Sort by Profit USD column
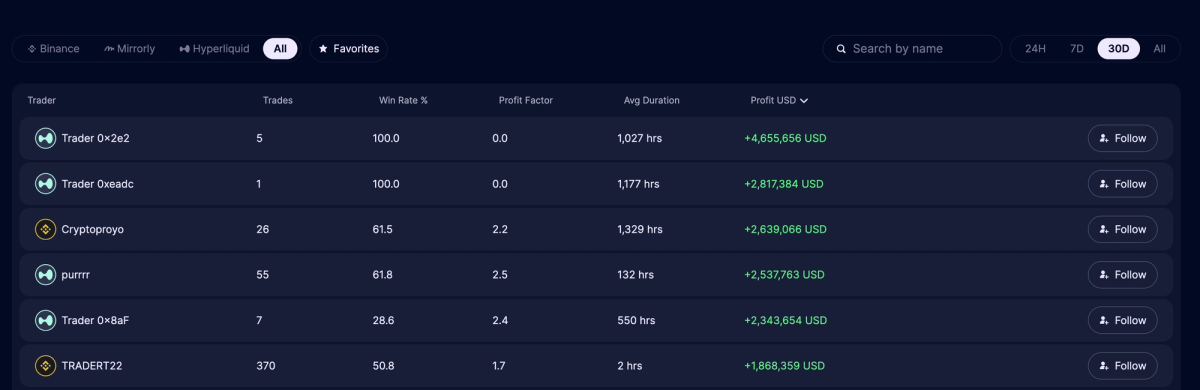 [779, 100]
